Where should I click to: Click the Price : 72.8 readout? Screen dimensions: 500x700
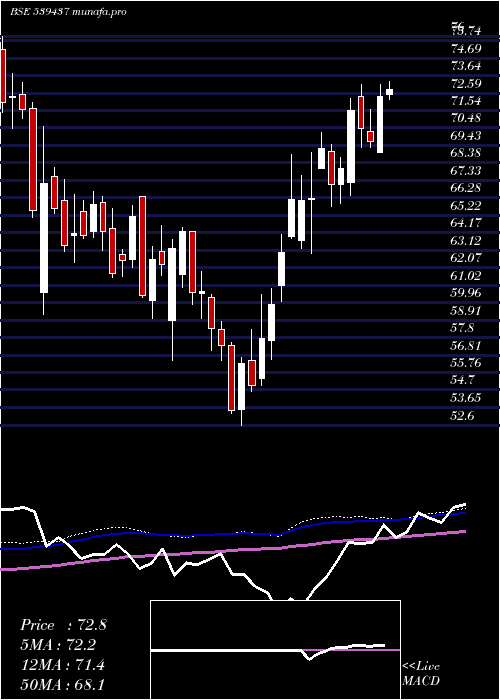coord(63,625)
